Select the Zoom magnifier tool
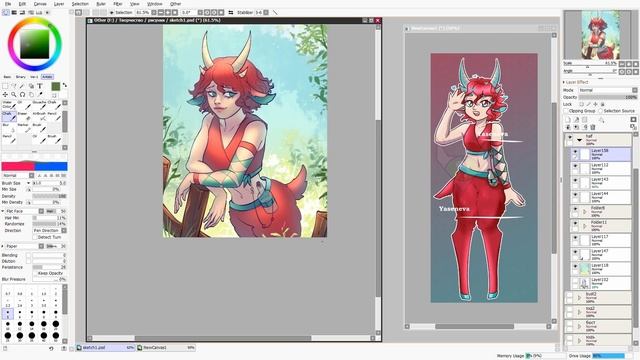 tap(13, 94)
